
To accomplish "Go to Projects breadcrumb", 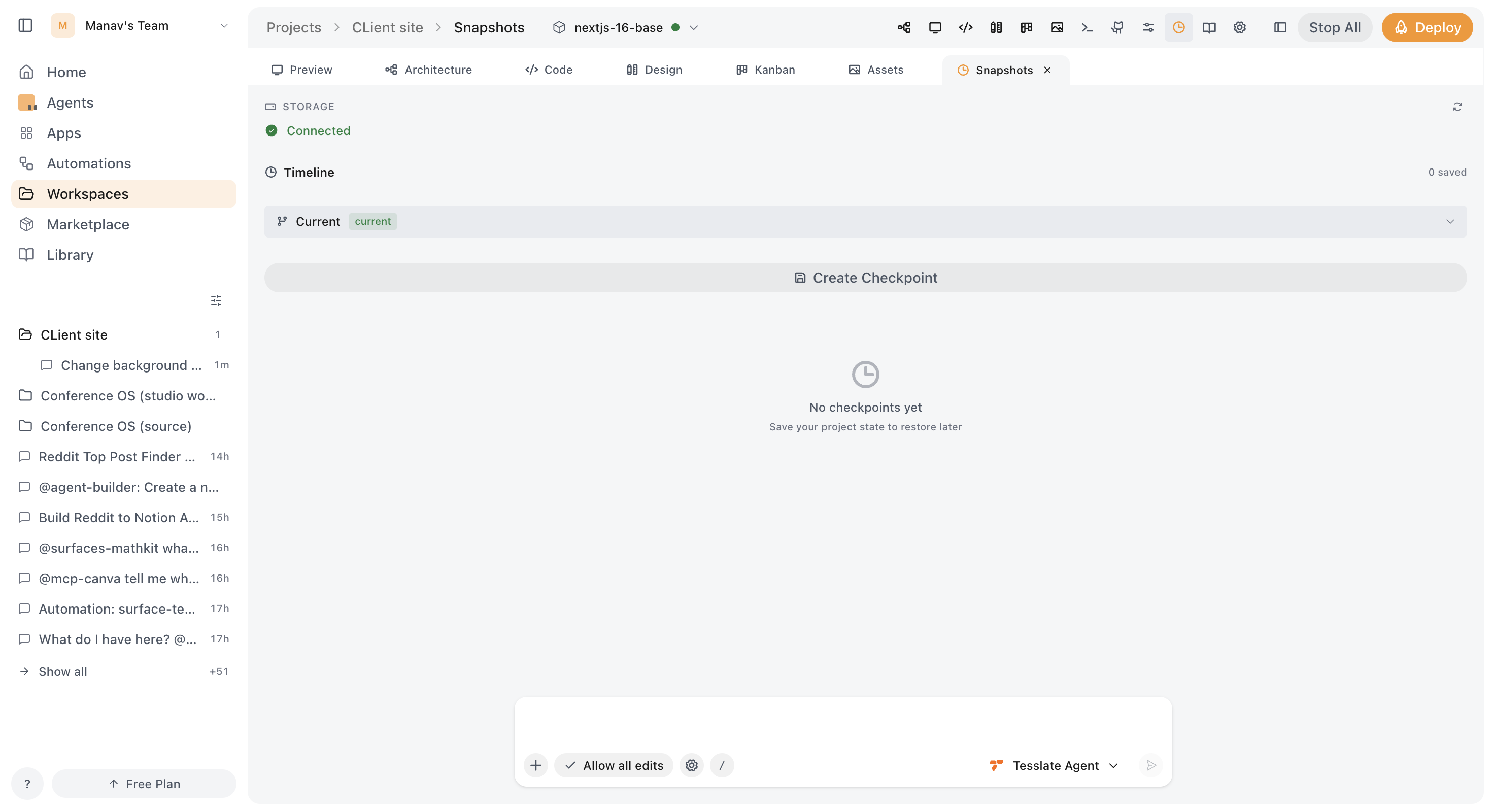I will (294, 27).
